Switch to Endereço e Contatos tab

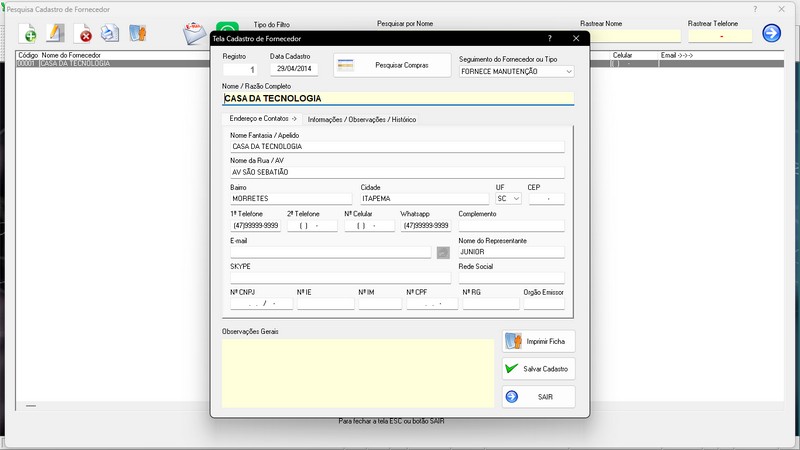[x=263, y=118]
